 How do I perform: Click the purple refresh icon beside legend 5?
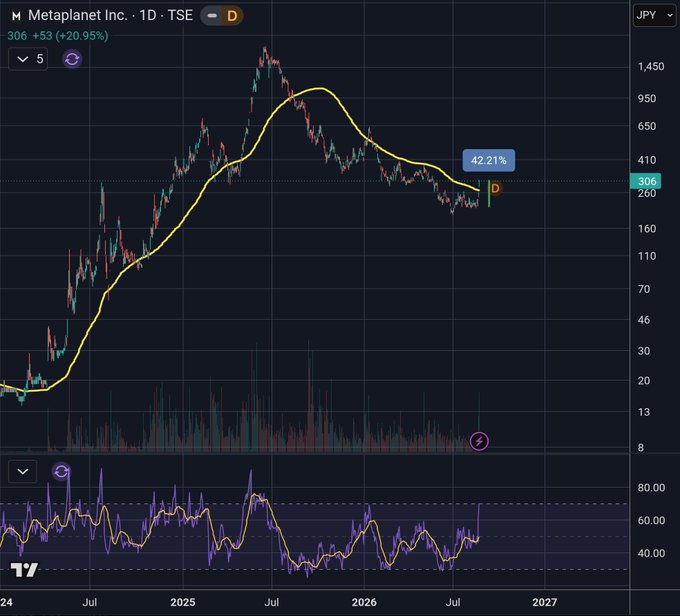coord(72,59)
